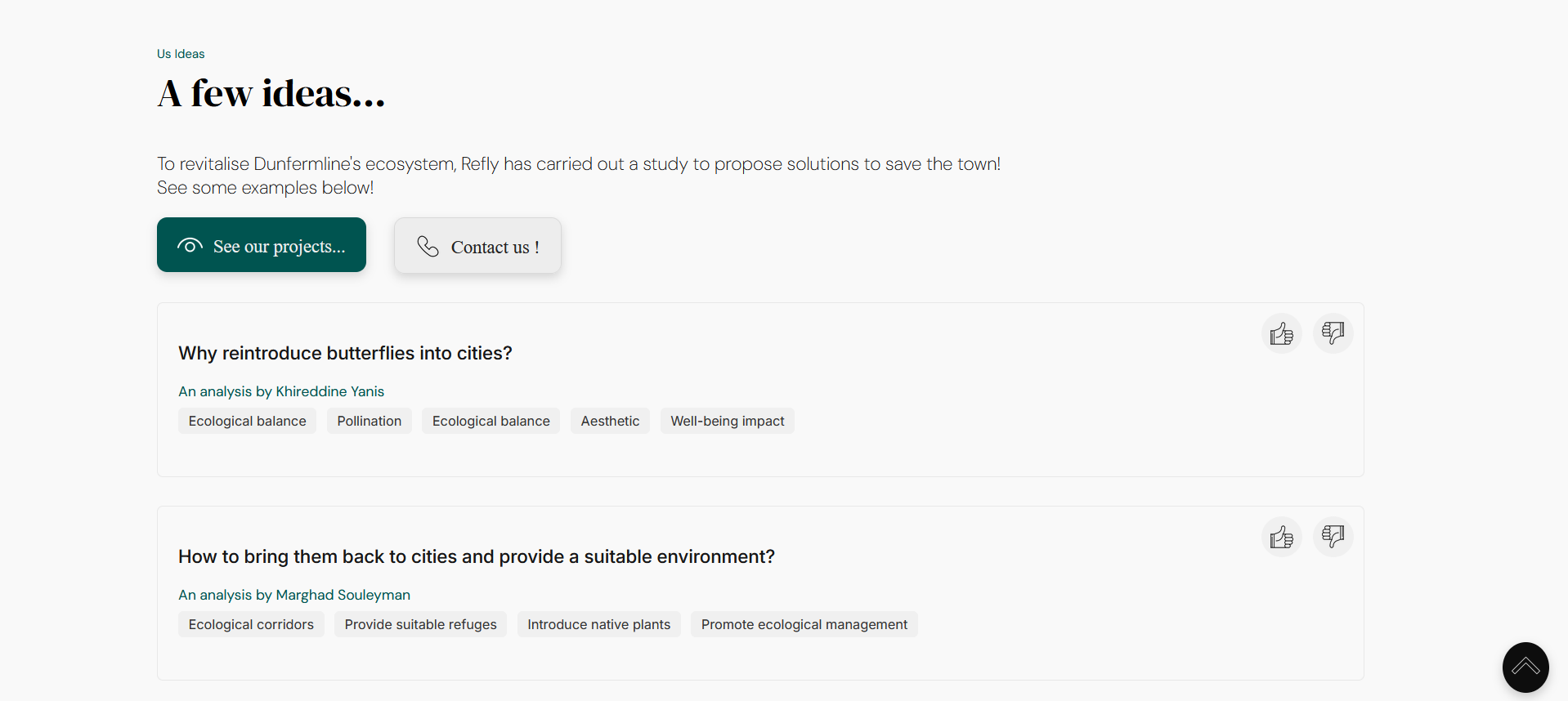Image resolution: width=1568 pixels, height=701 pixels.
Task: Select the 'Promote ecological management' tag
Action: 804,624
